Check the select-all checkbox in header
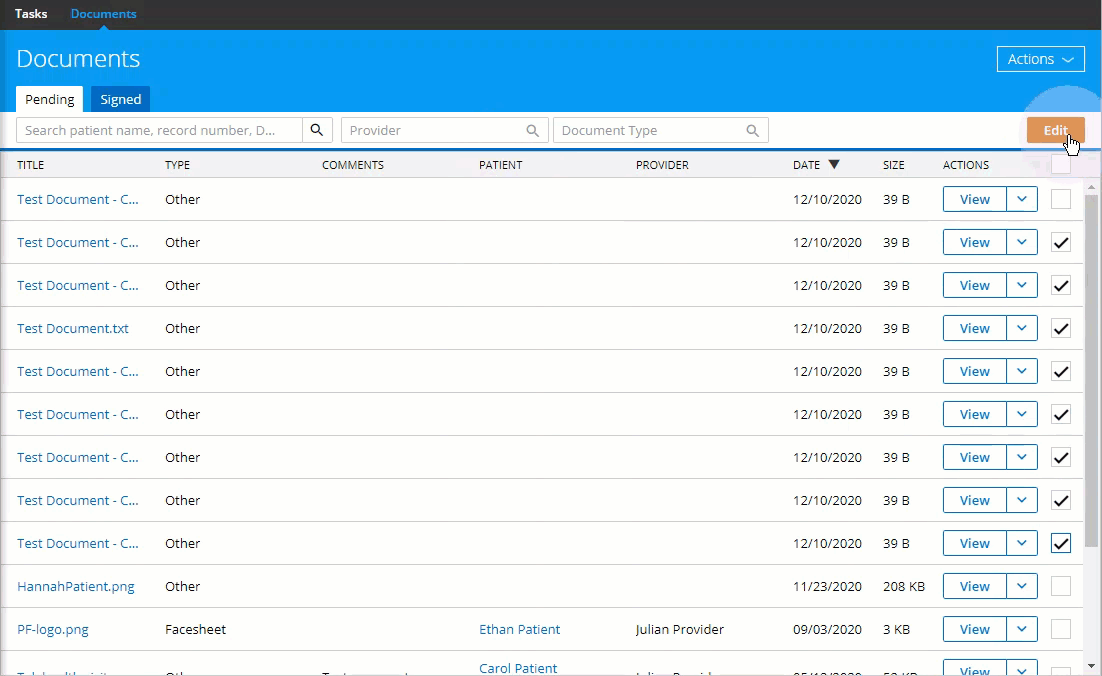Image resolution: width=1102 pixels, height=676 pixels. coord(1061,165)
